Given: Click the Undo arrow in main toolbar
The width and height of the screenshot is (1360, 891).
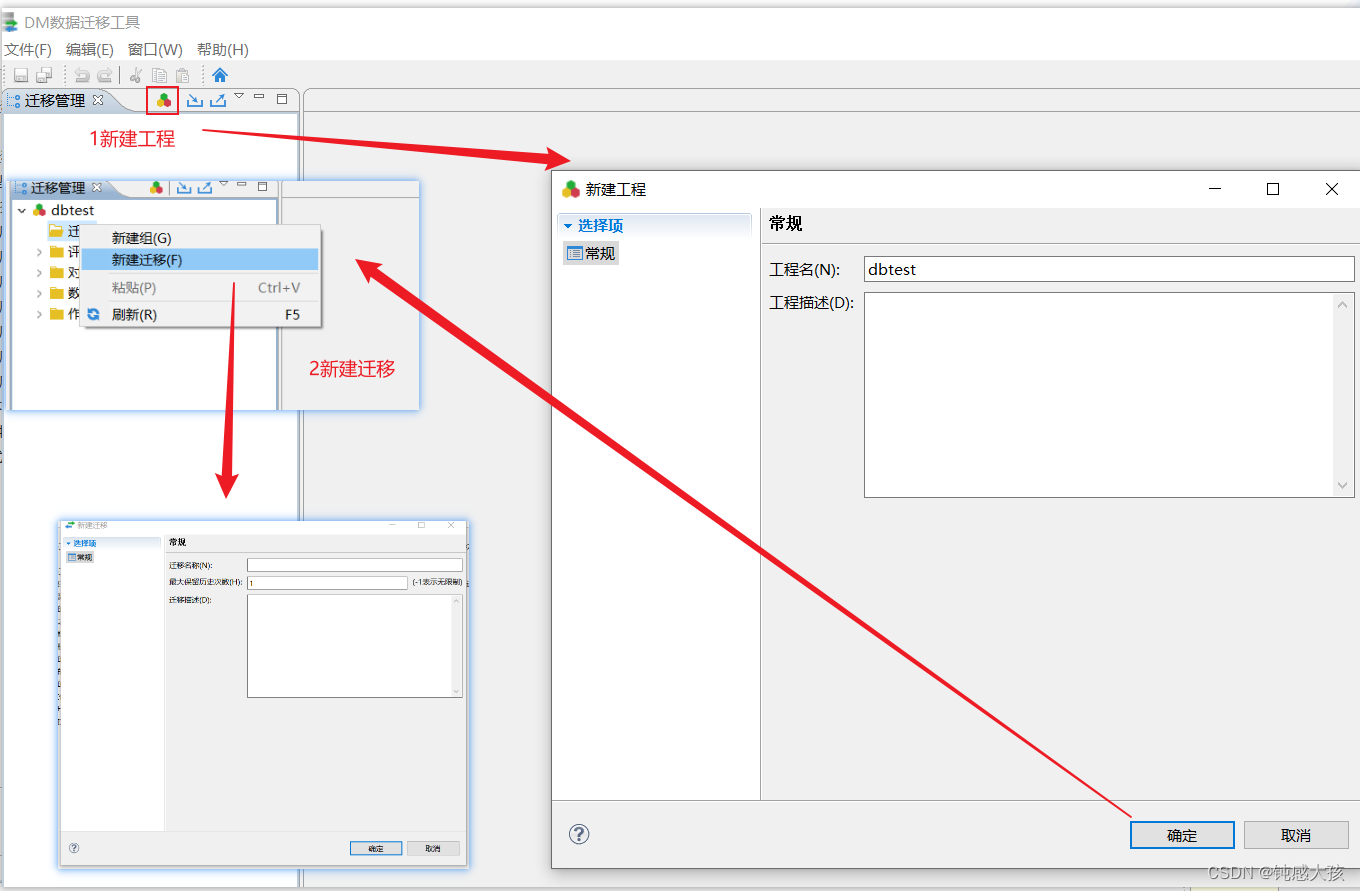Looking at the screenshot, I should point(82,75).
